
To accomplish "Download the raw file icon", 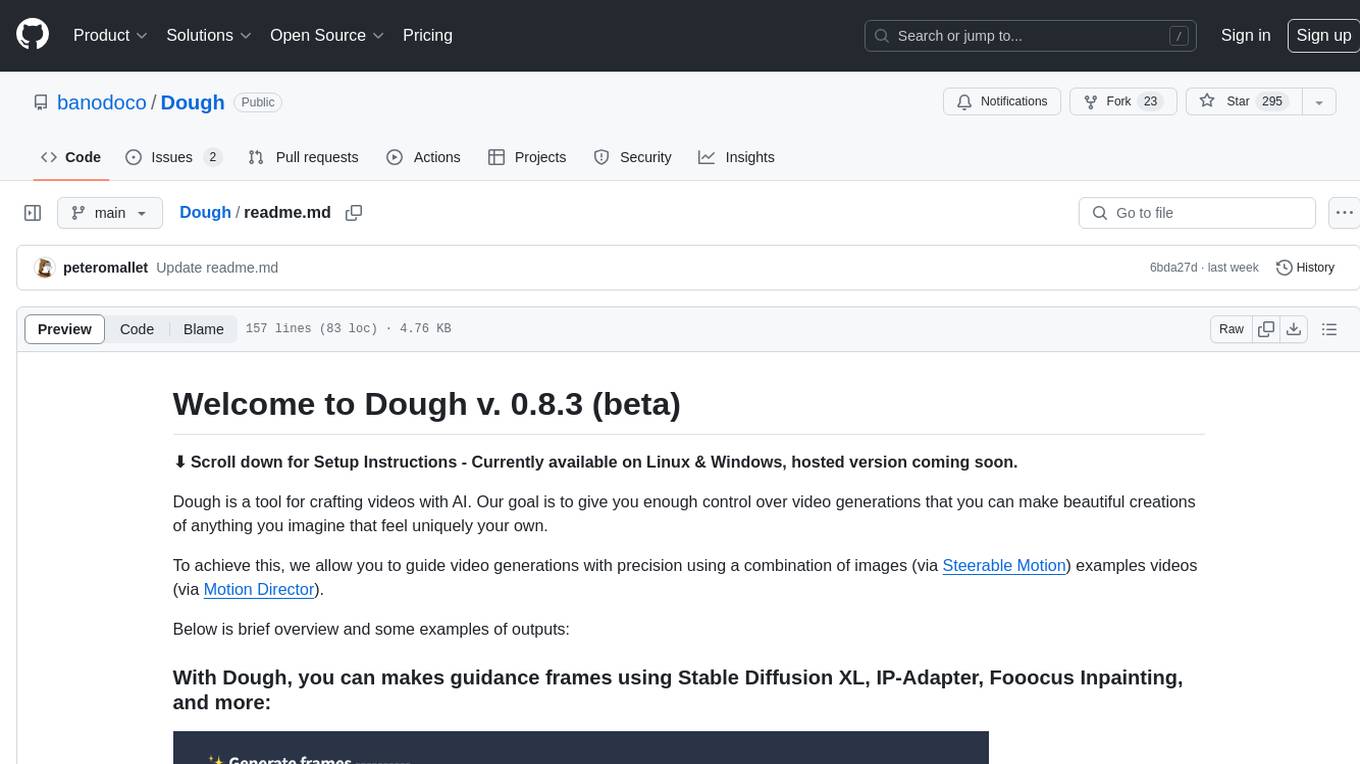I will [x=1293, y=329].
